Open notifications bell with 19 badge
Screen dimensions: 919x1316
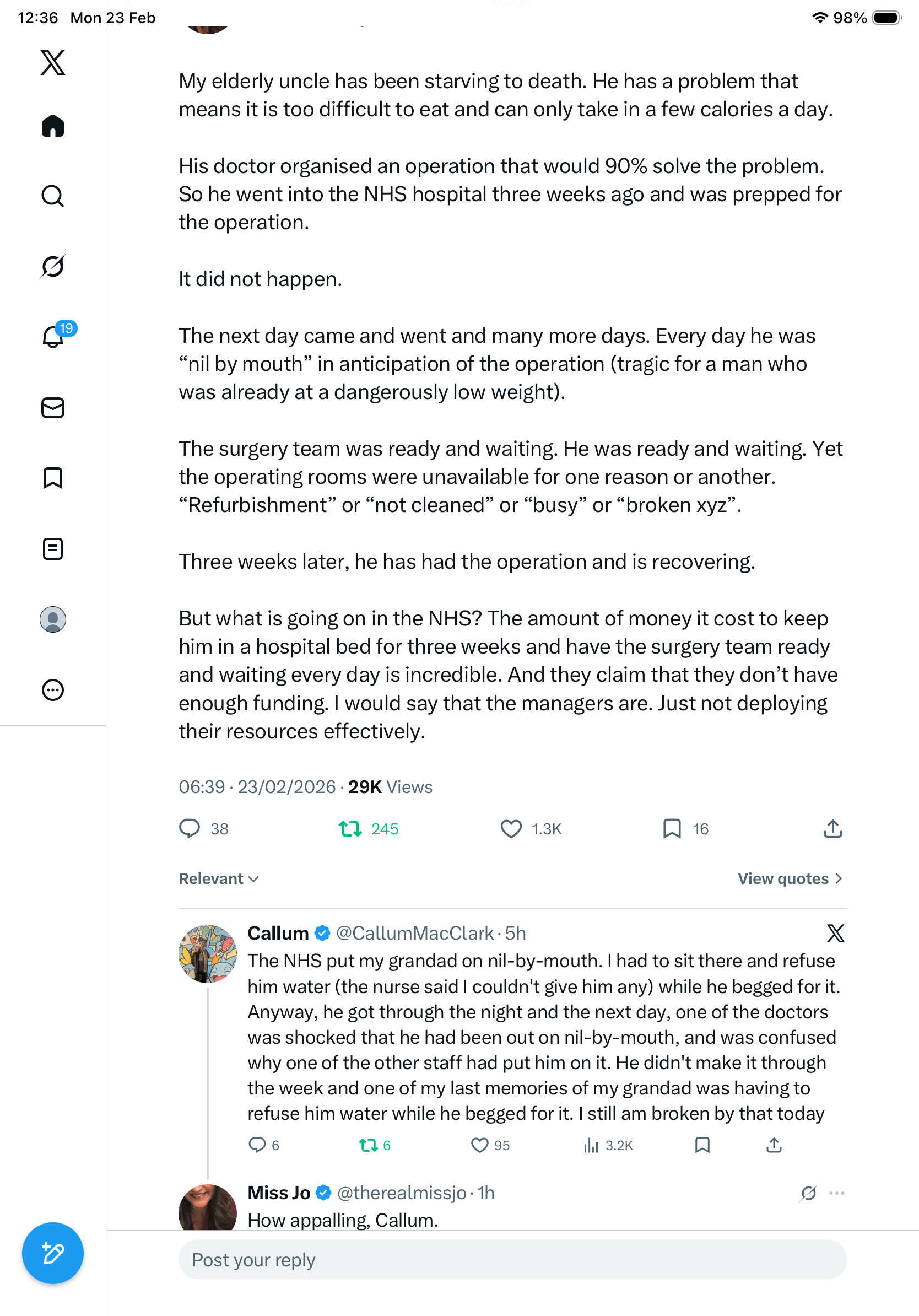click(54, 337)
